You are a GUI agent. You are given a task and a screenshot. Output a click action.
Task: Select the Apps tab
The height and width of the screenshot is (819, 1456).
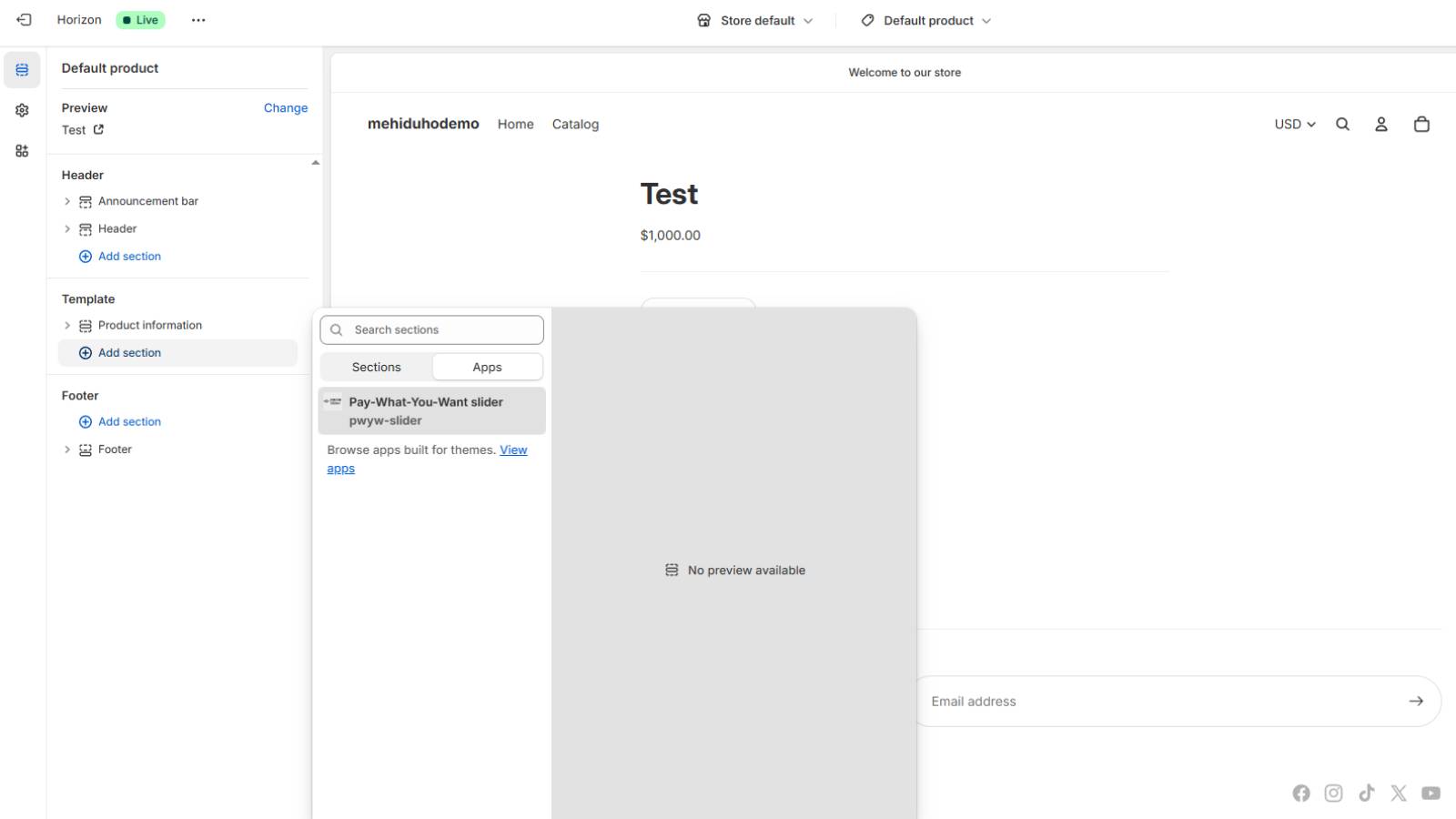(487, 368)
